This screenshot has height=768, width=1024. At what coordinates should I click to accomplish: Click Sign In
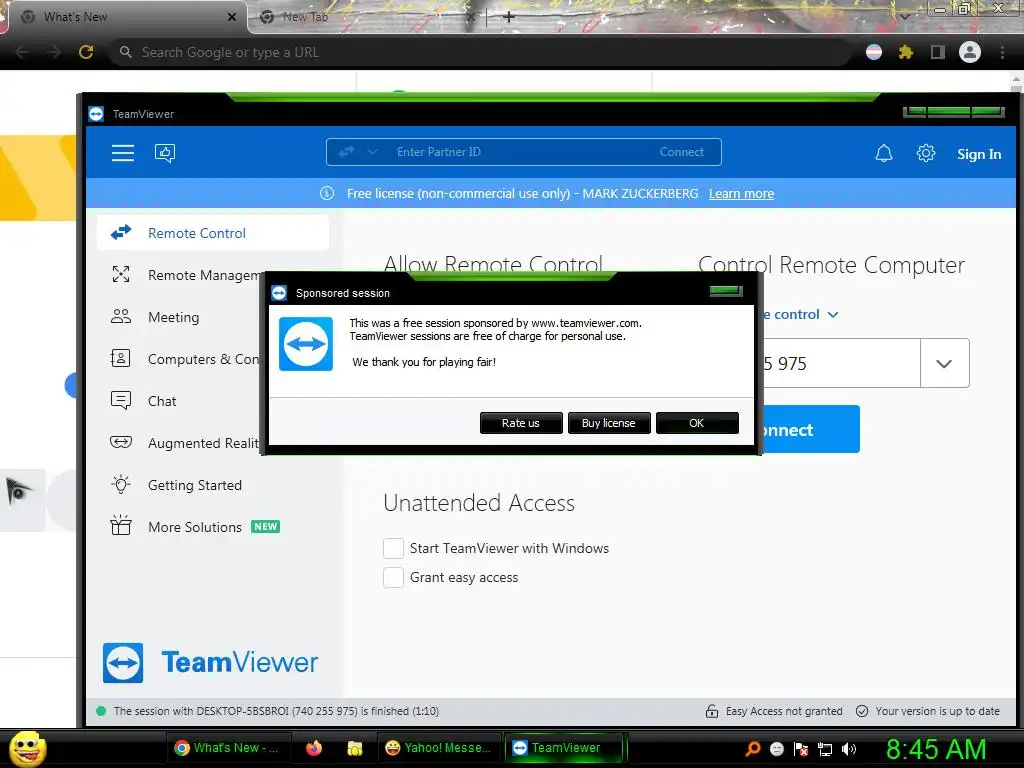[x=978, y=154]
